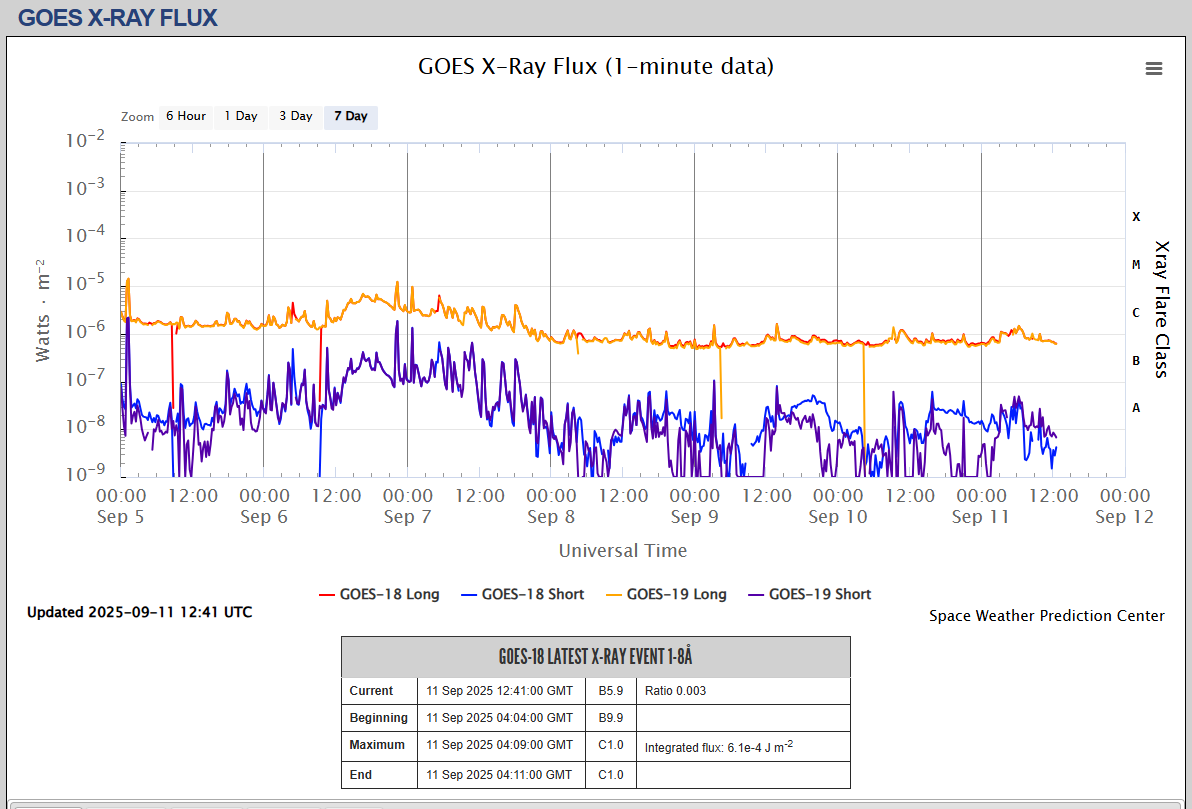This screenshot has width=1192, height=809.
Task: Open the chart hamburger context menu
Action: point(1153,69)
